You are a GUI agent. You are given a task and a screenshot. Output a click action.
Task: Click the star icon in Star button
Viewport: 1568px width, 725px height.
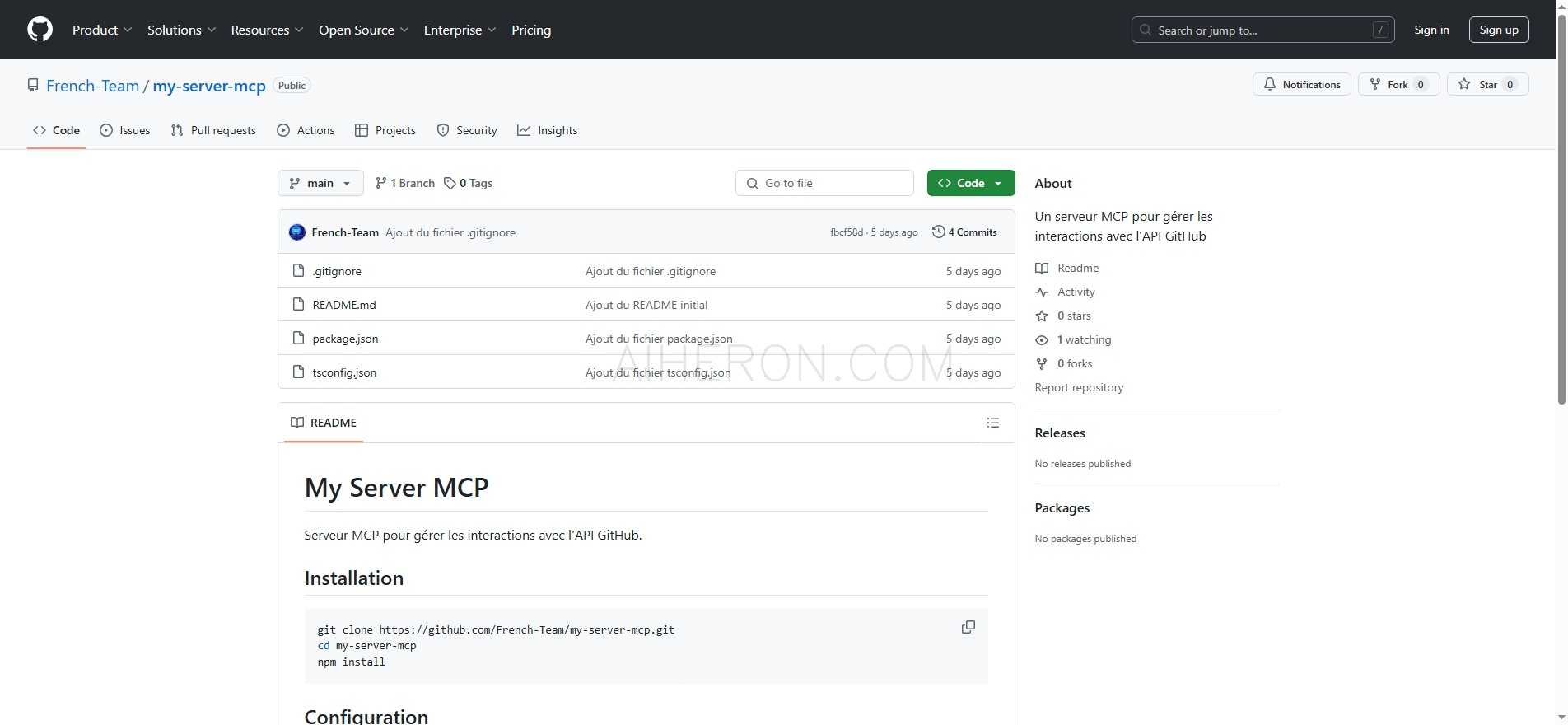(x=1464, y=84)
